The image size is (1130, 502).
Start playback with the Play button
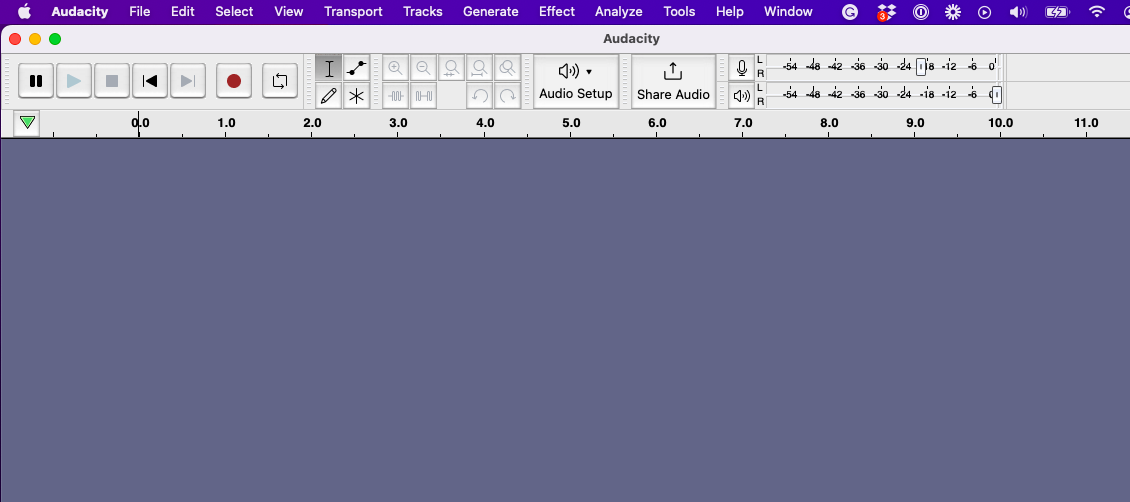click(x=74, y=81)
